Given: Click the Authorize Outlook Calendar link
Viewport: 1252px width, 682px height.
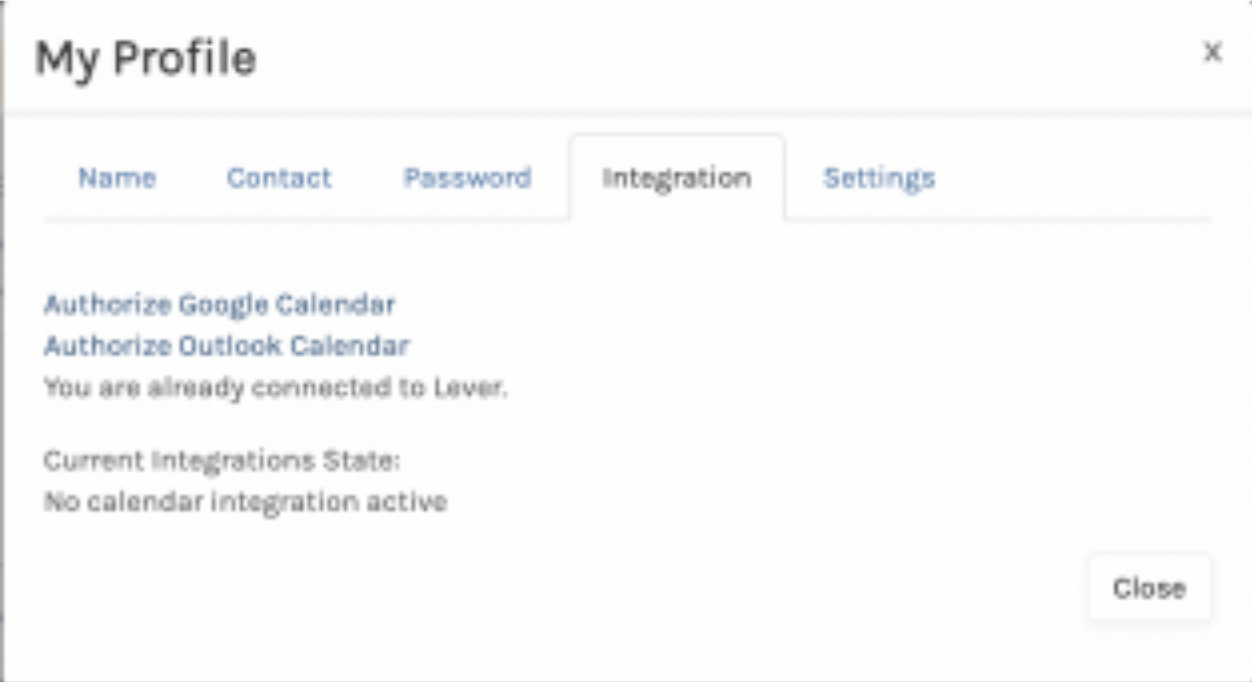Looking at the screenshot, I should (226, 346).
